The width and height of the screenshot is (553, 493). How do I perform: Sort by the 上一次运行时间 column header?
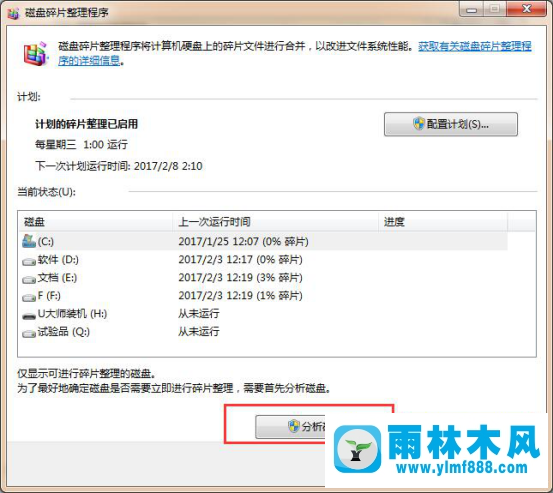pyautogui.click(x=275, y=222)
